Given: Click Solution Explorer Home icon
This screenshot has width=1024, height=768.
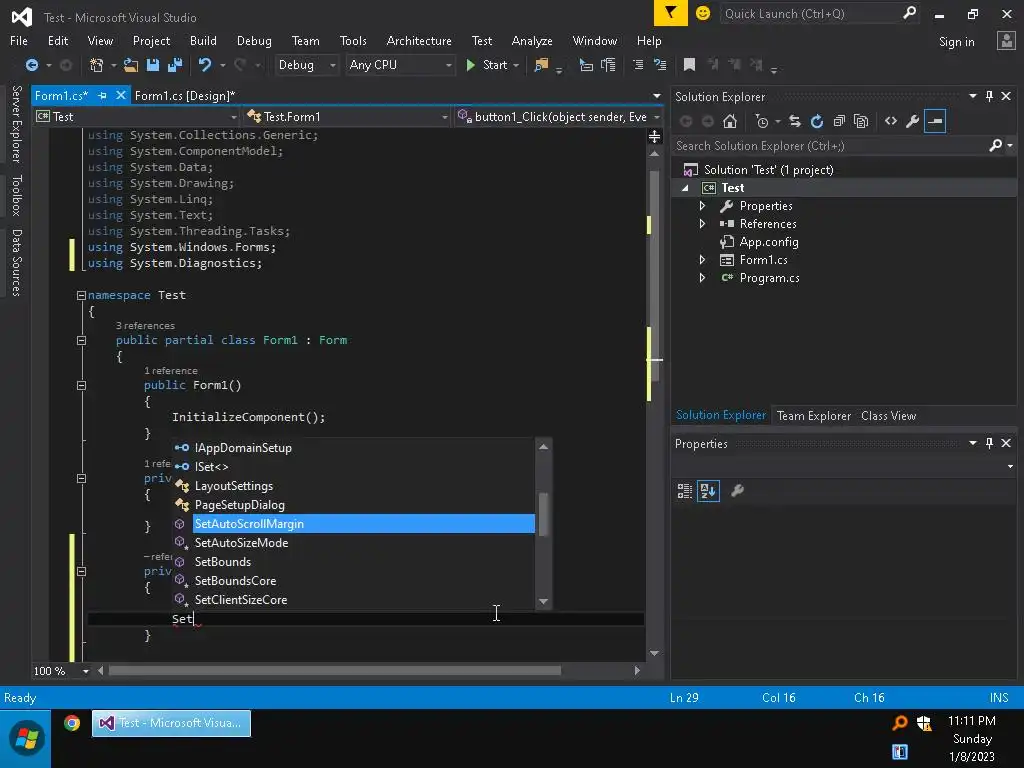Looking at the screenshot, I should 730,121.
